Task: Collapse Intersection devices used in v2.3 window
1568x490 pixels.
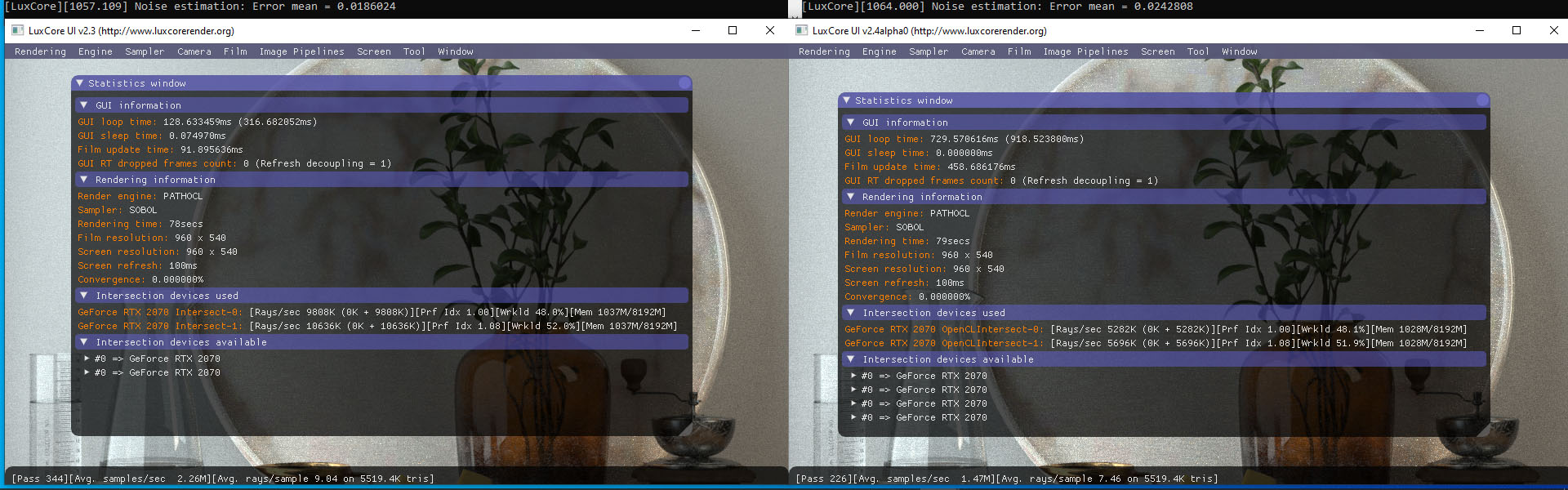Action: tap(84, 296)
